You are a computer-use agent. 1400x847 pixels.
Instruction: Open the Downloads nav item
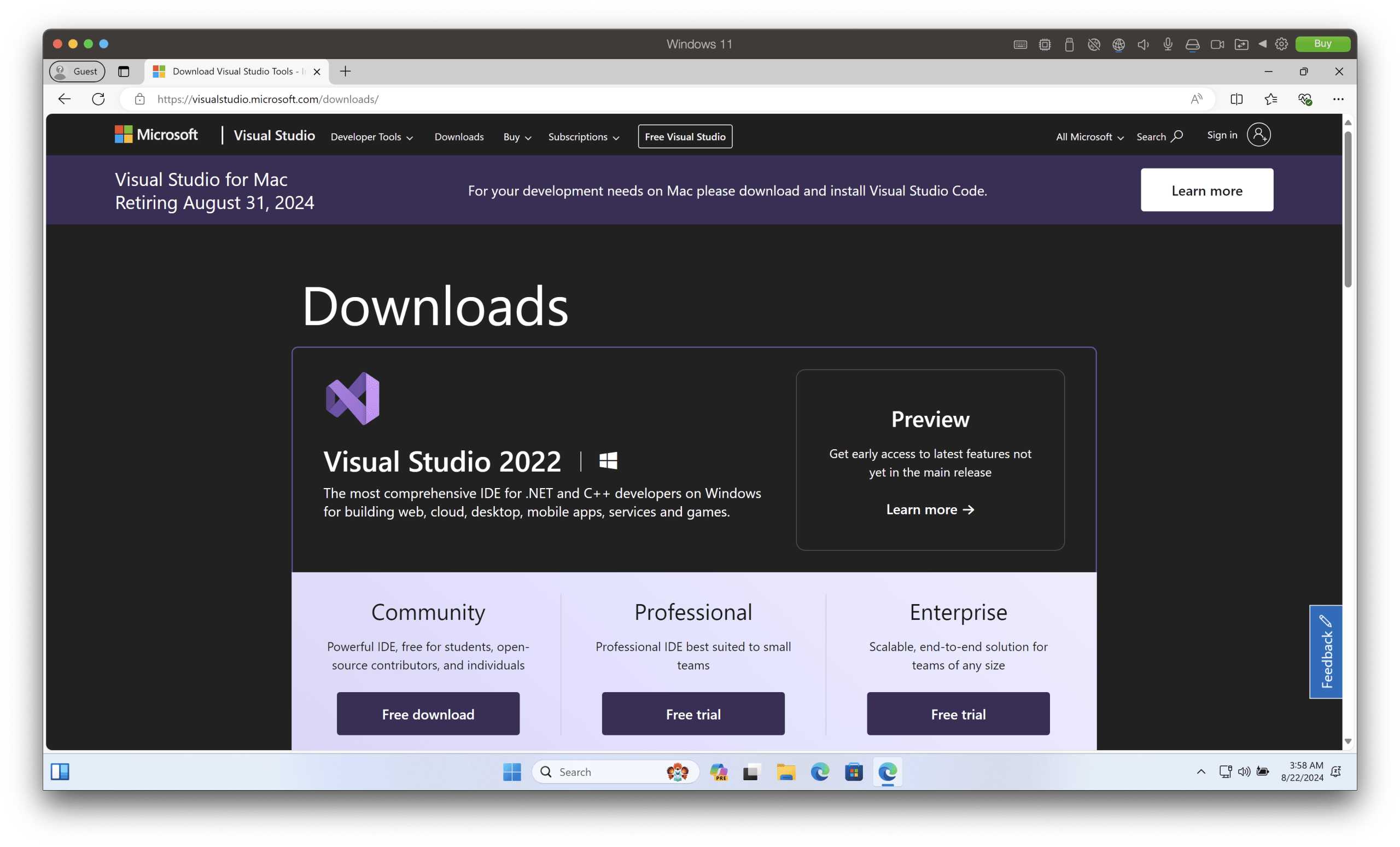[459, 137]
